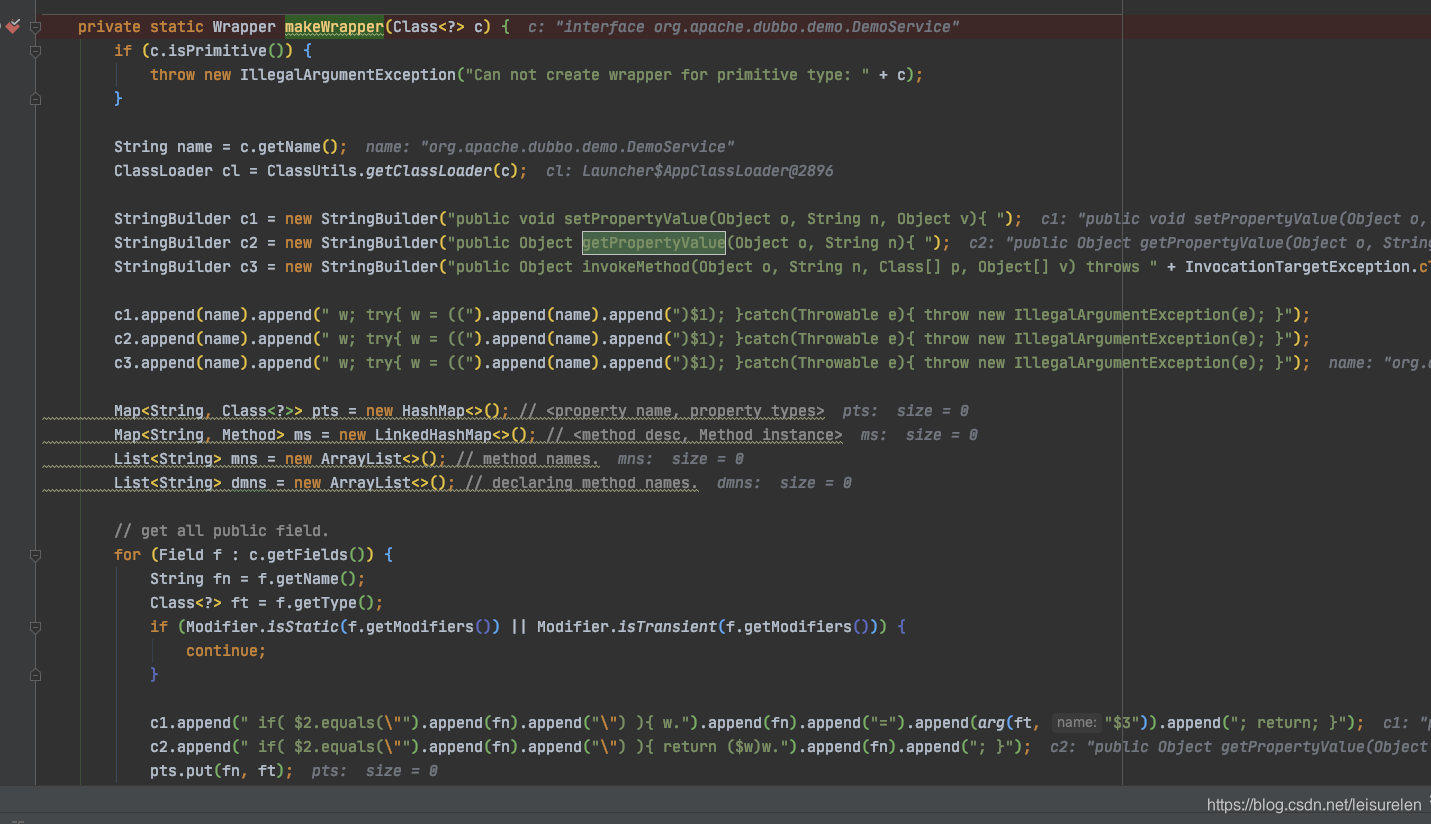The image size is (1431, 824).
Task: Click invokeMethod in the c3 line
Action: pyautogui.click(x=636, y=267)
